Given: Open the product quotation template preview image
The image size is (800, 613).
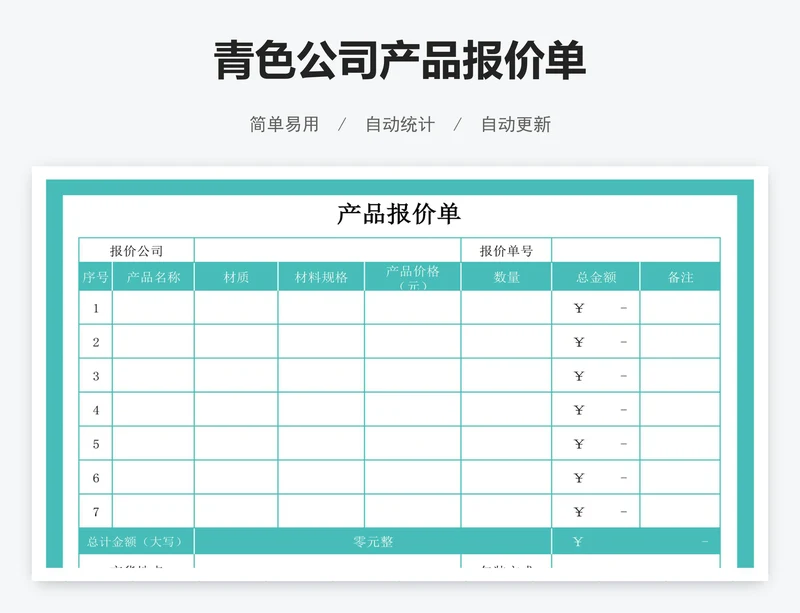Looking at the screenshot, I should (399, 373).
